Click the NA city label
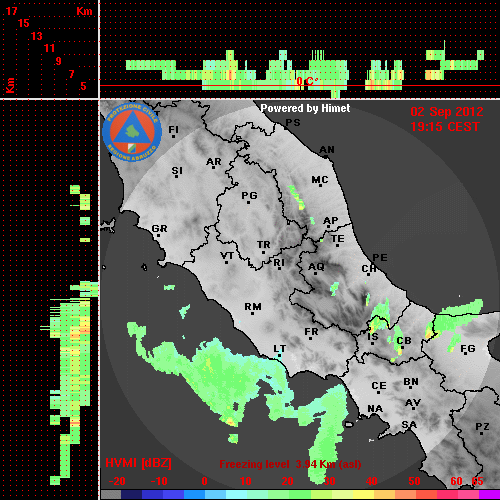This screenshot has height=500, width=500. point(375,409)
